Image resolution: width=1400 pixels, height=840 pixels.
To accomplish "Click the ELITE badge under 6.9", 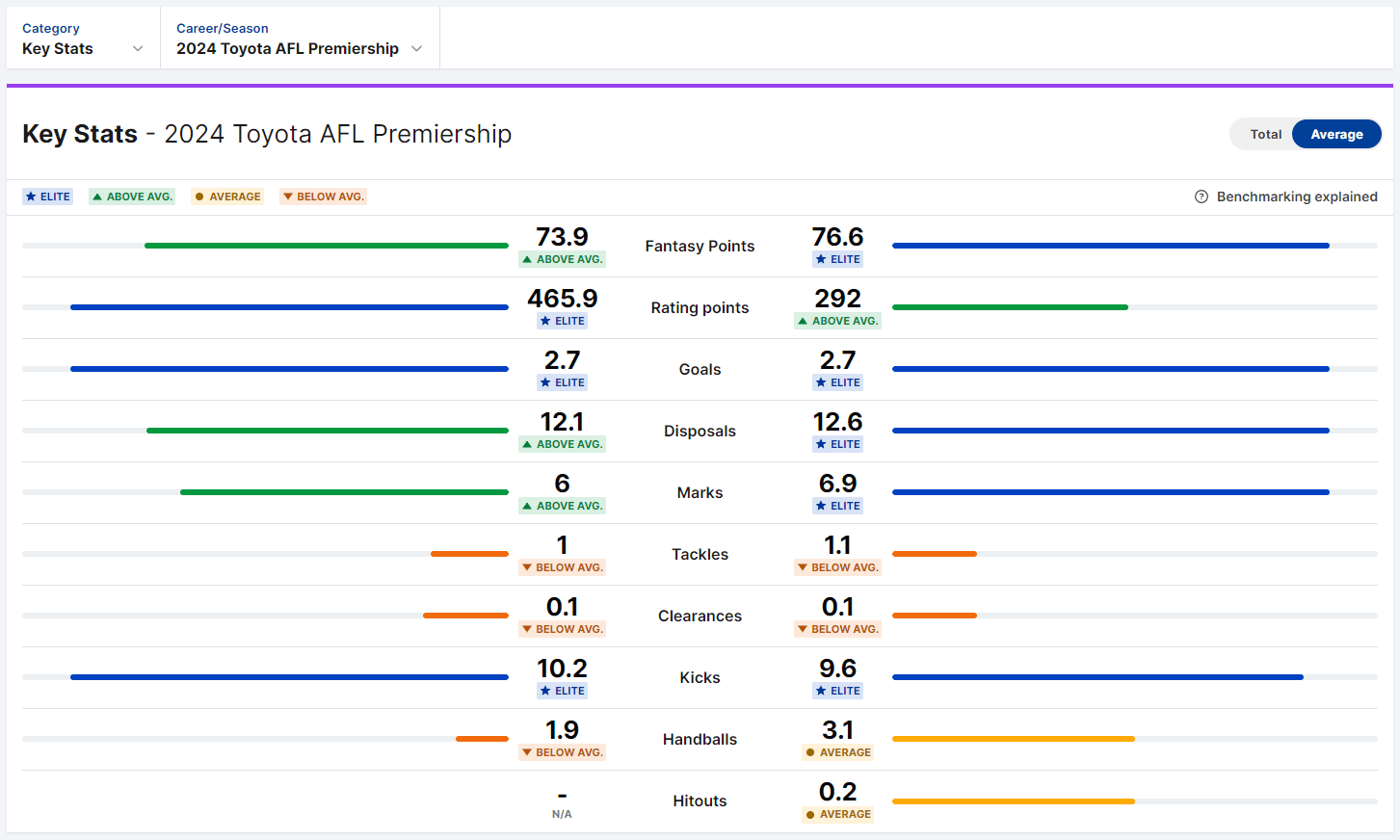I will click(x=837, y=506).
